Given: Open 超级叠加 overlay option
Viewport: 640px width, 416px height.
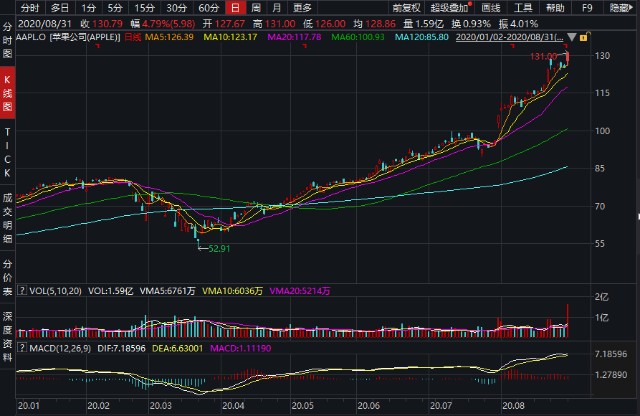Looking at the screenshot, I should click(x=448, y=7).
